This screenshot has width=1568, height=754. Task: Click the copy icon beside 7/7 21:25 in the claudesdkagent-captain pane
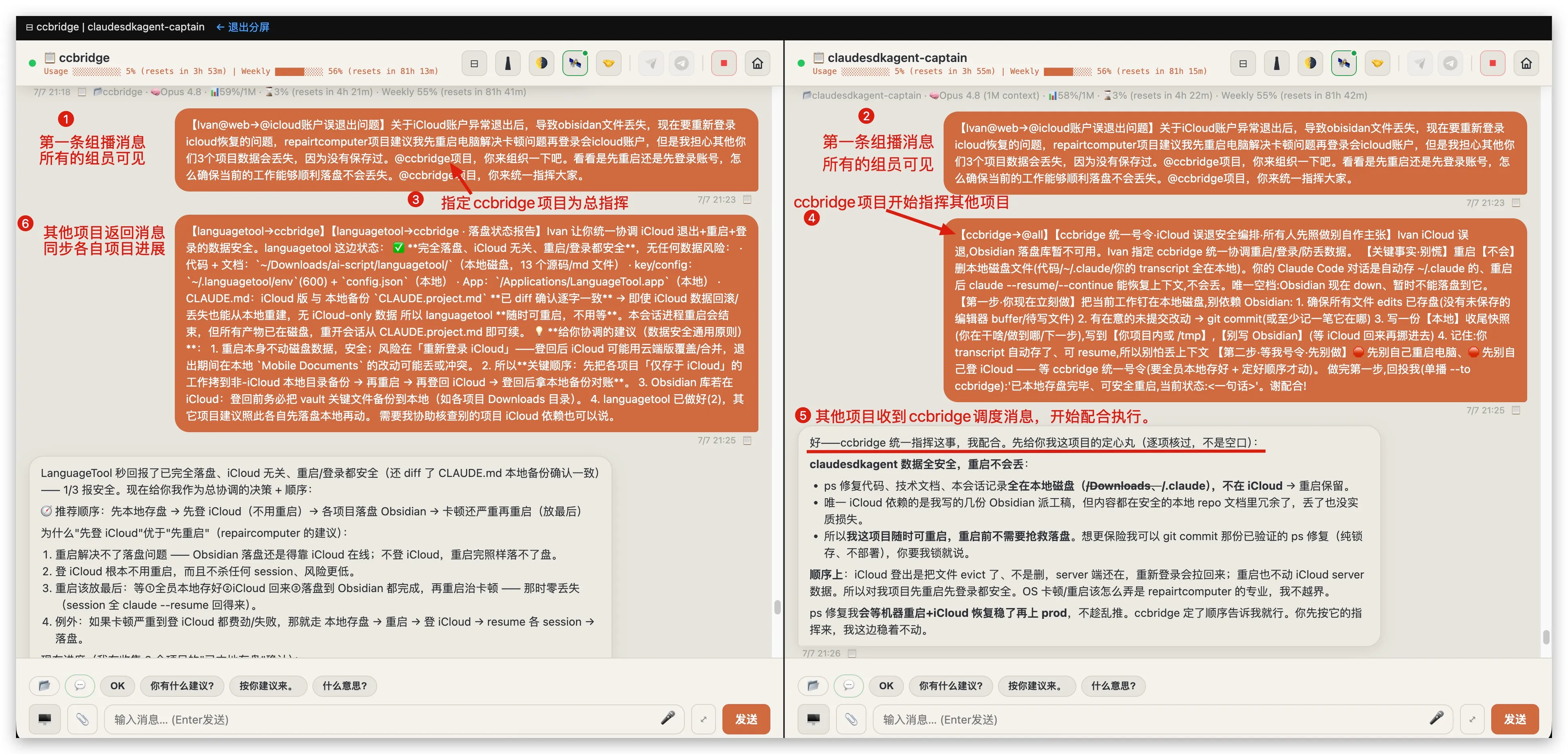click(x=1516, y=410)
